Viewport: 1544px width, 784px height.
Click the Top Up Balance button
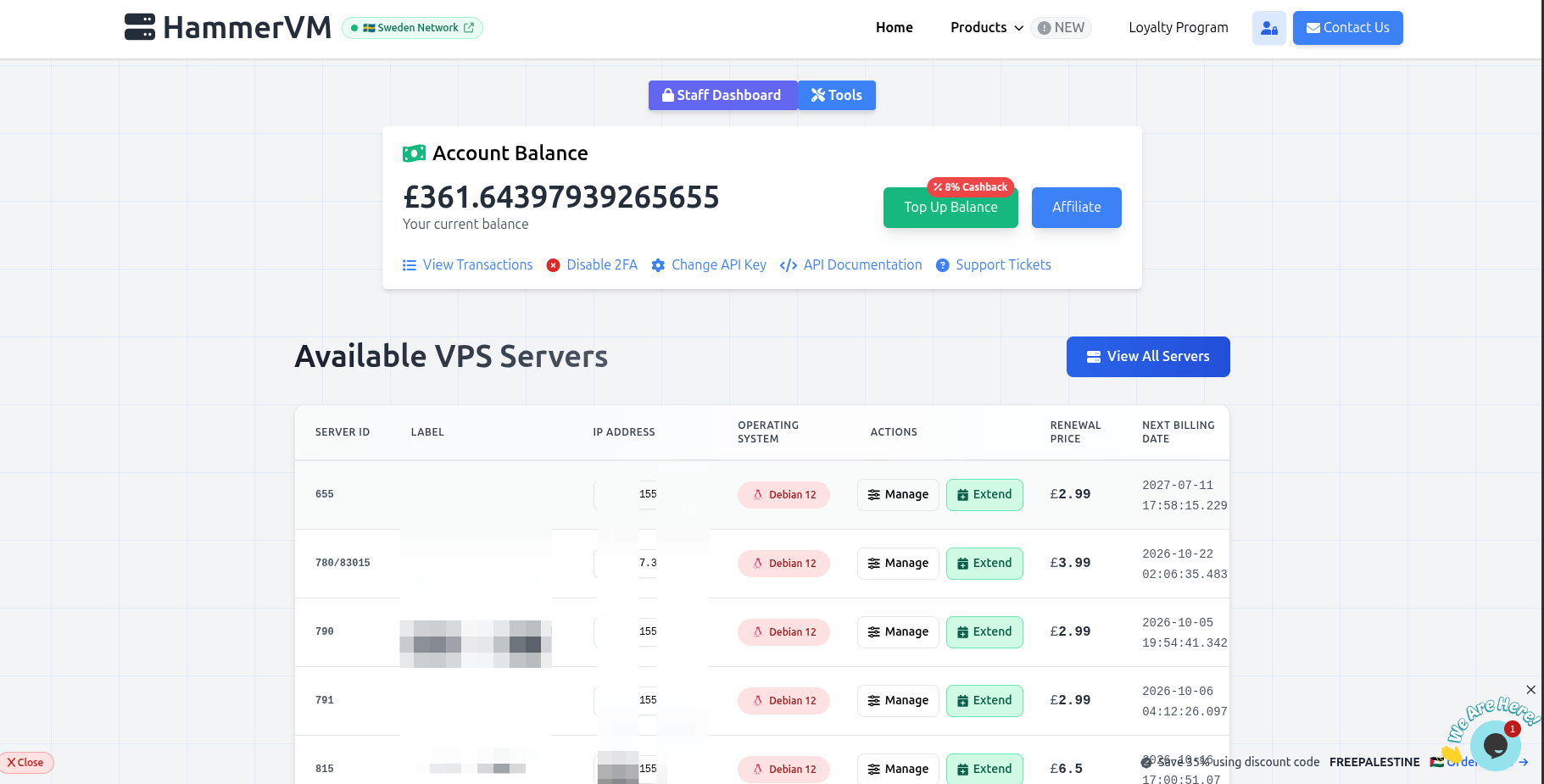[950, 208]
